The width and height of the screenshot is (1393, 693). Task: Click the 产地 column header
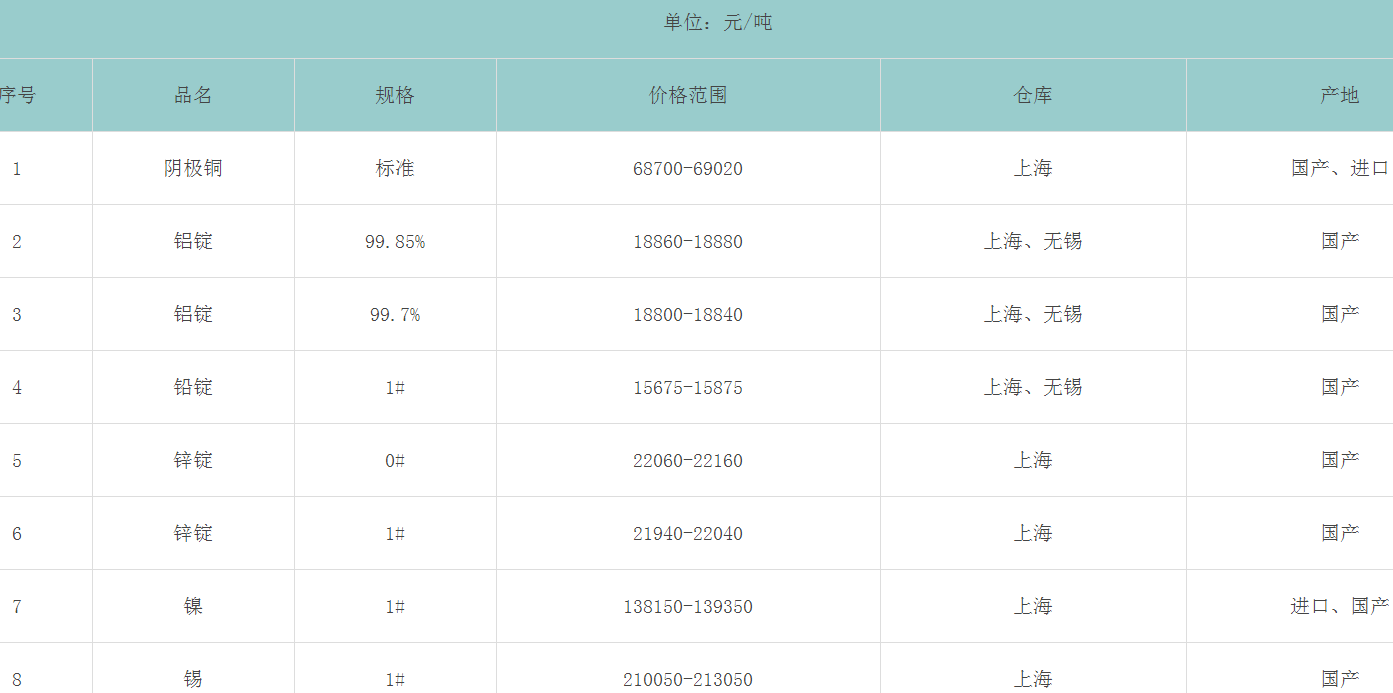(x=1339, y=95)
